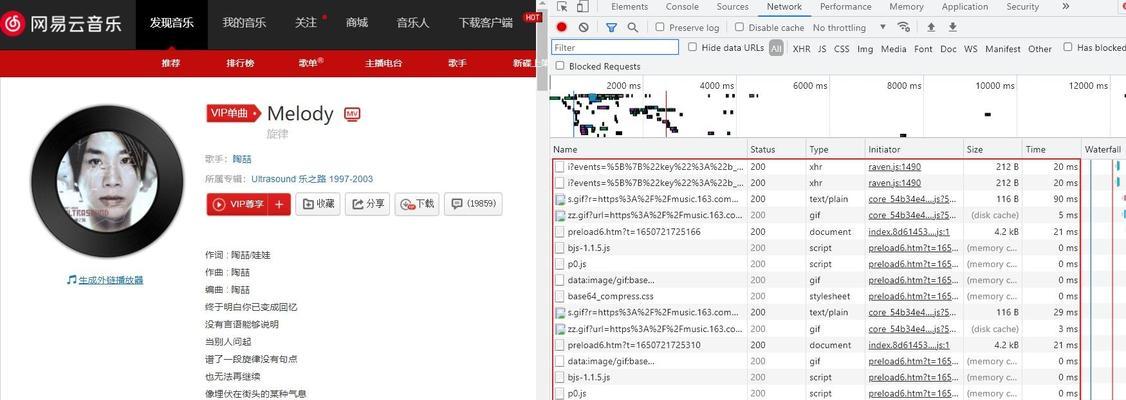Viewport: 1126px width, 400px height.
Task: Open 排行榜 in red subnav
Action: click(x=241, y=63)
